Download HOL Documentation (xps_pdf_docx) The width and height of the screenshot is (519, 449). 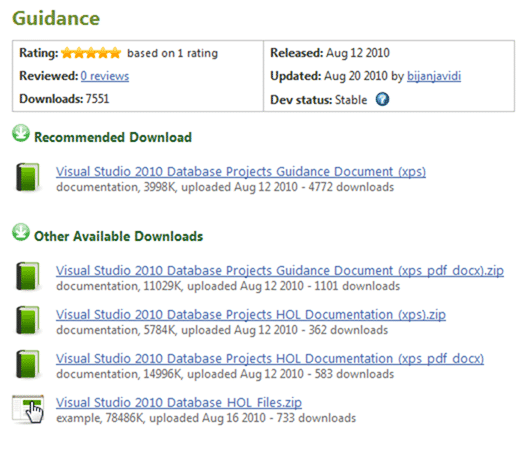pos(270,359)
